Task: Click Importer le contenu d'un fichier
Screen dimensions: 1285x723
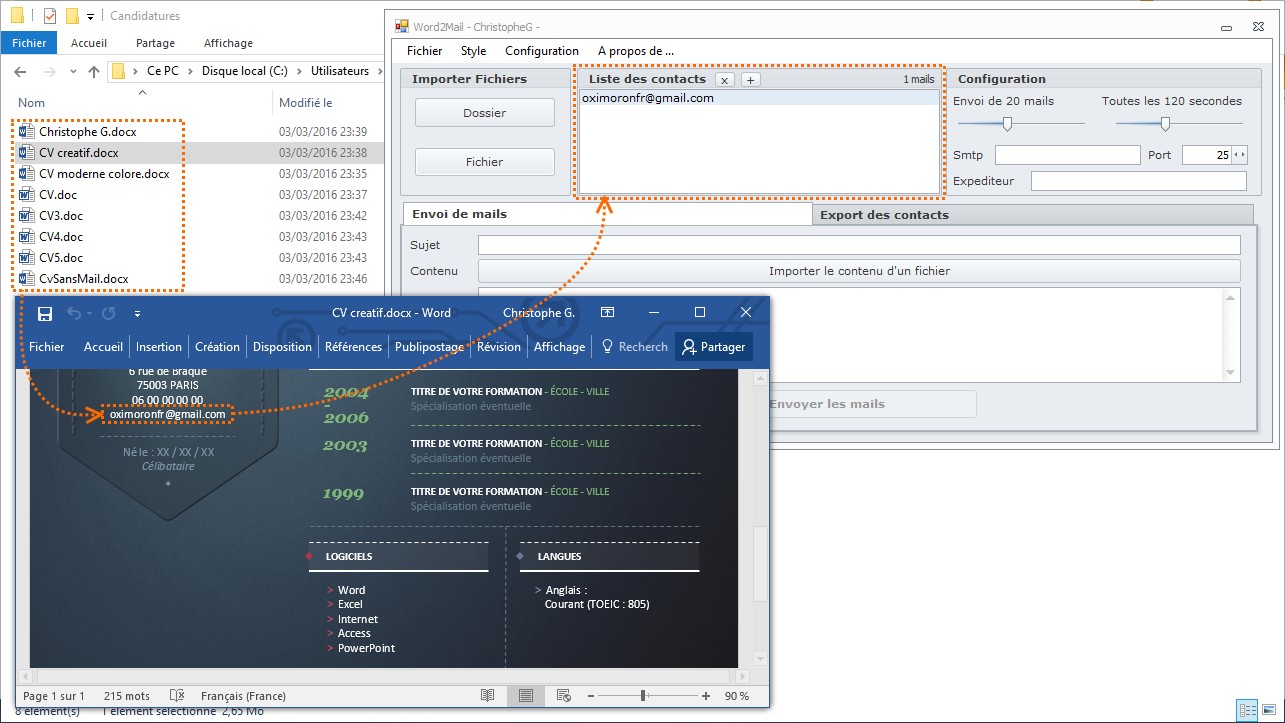Action: (859, 271)
